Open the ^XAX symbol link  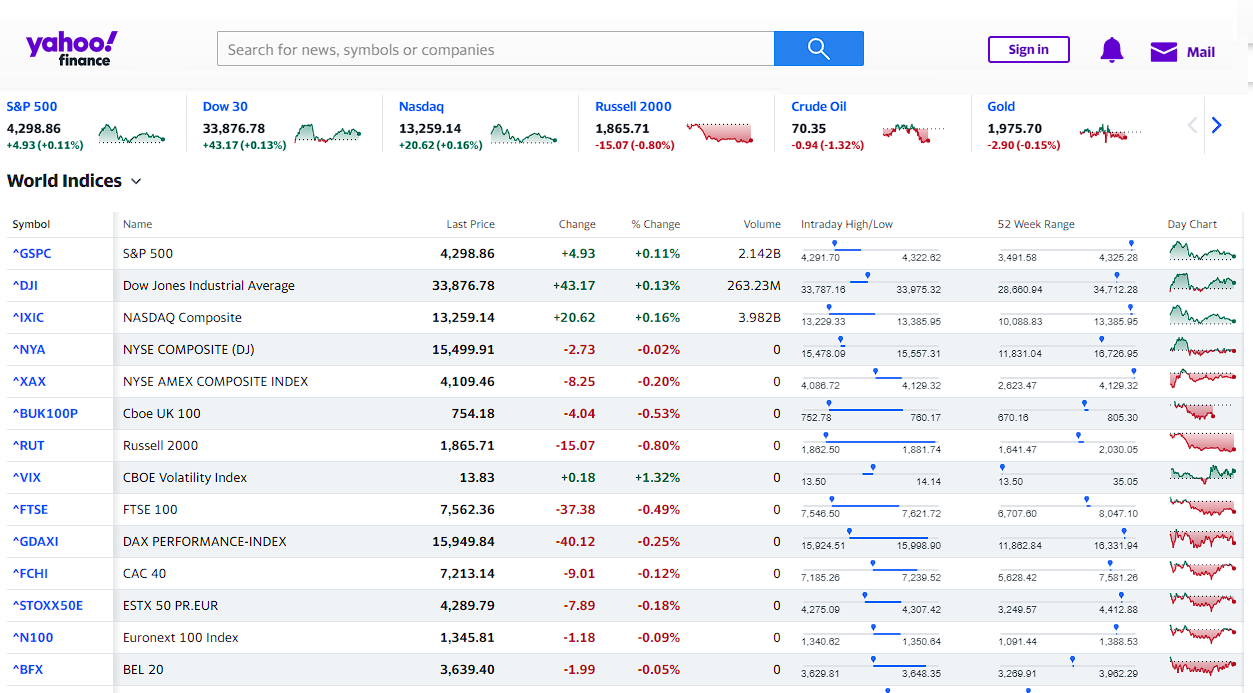(x=29, y=381)
